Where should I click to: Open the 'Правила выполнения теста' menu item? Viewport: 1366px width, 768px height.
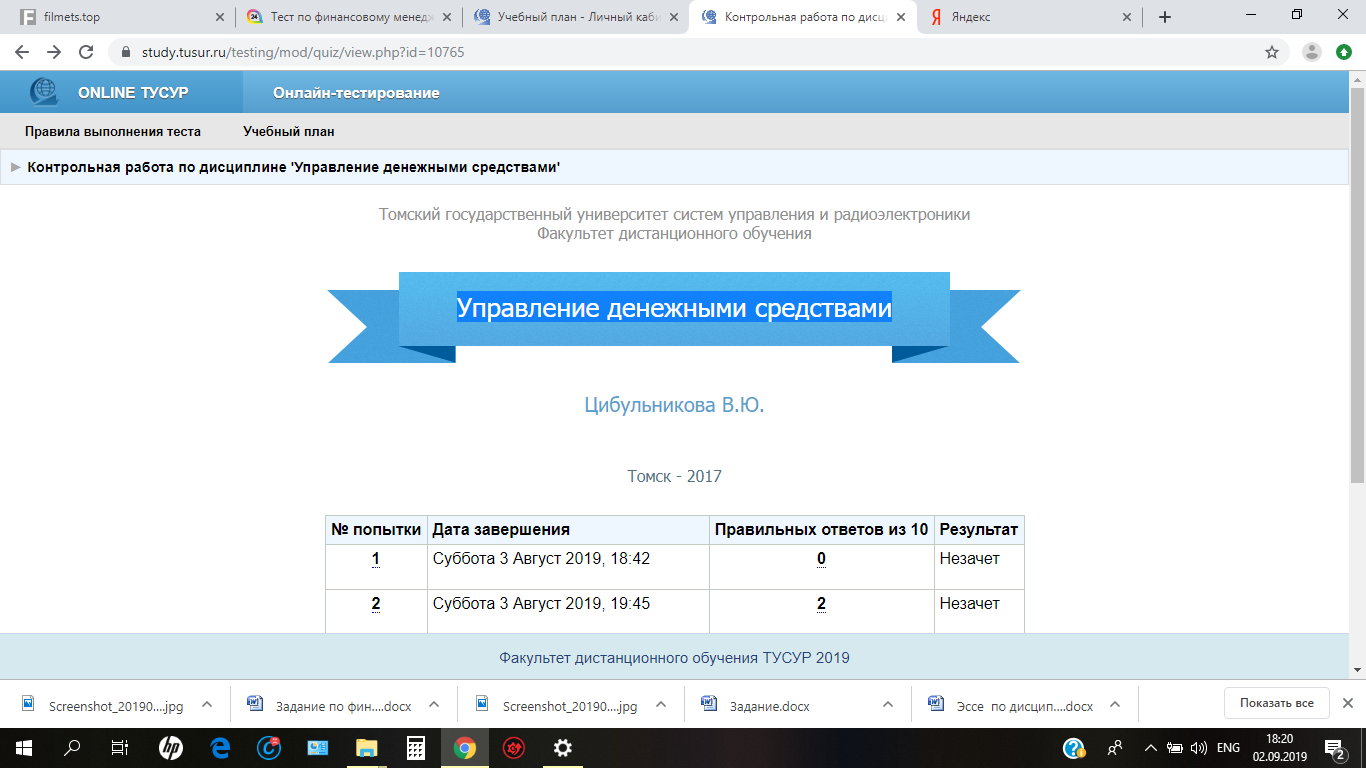pos(113,131)
